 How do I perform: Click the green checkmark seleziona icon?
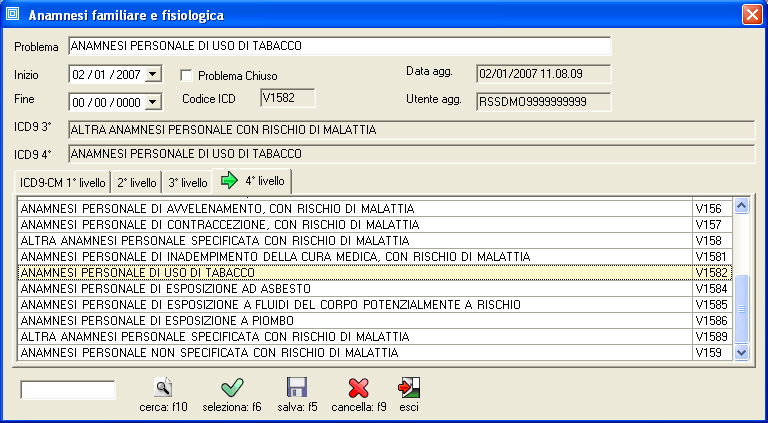[x=232, y=388]
